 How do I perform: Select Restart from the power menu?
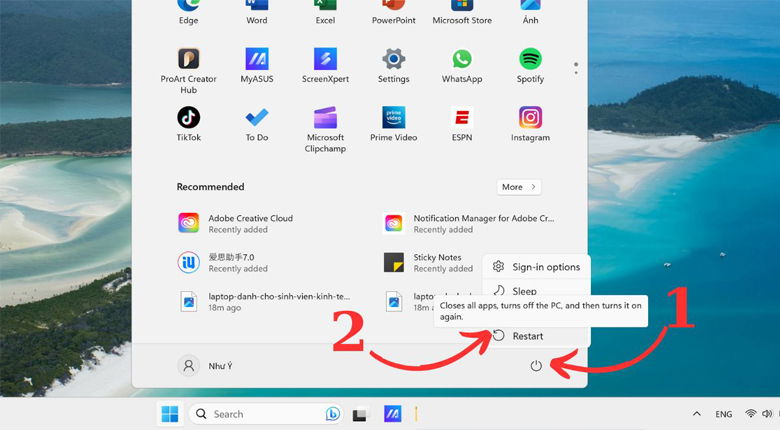point(527,336)
